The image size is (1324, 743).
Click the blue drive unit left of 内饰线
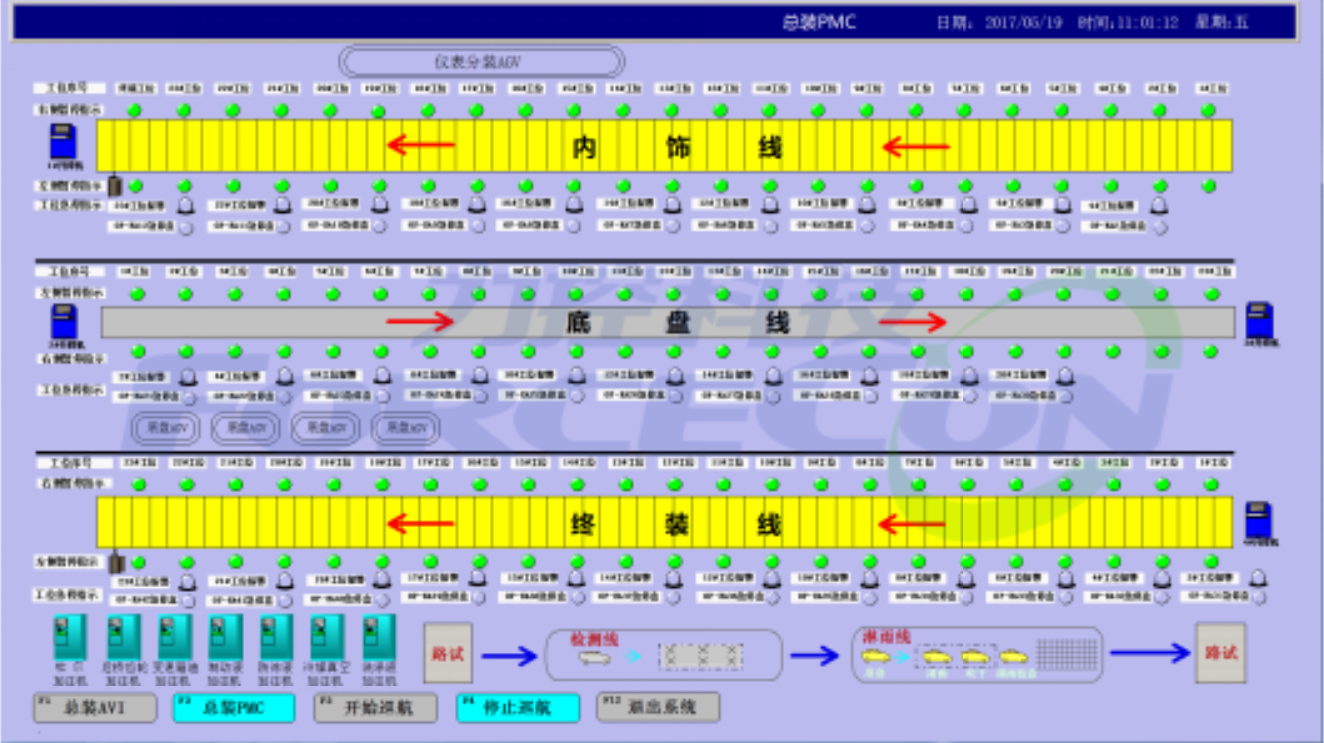pyautogui.click(x=63, y=142)
